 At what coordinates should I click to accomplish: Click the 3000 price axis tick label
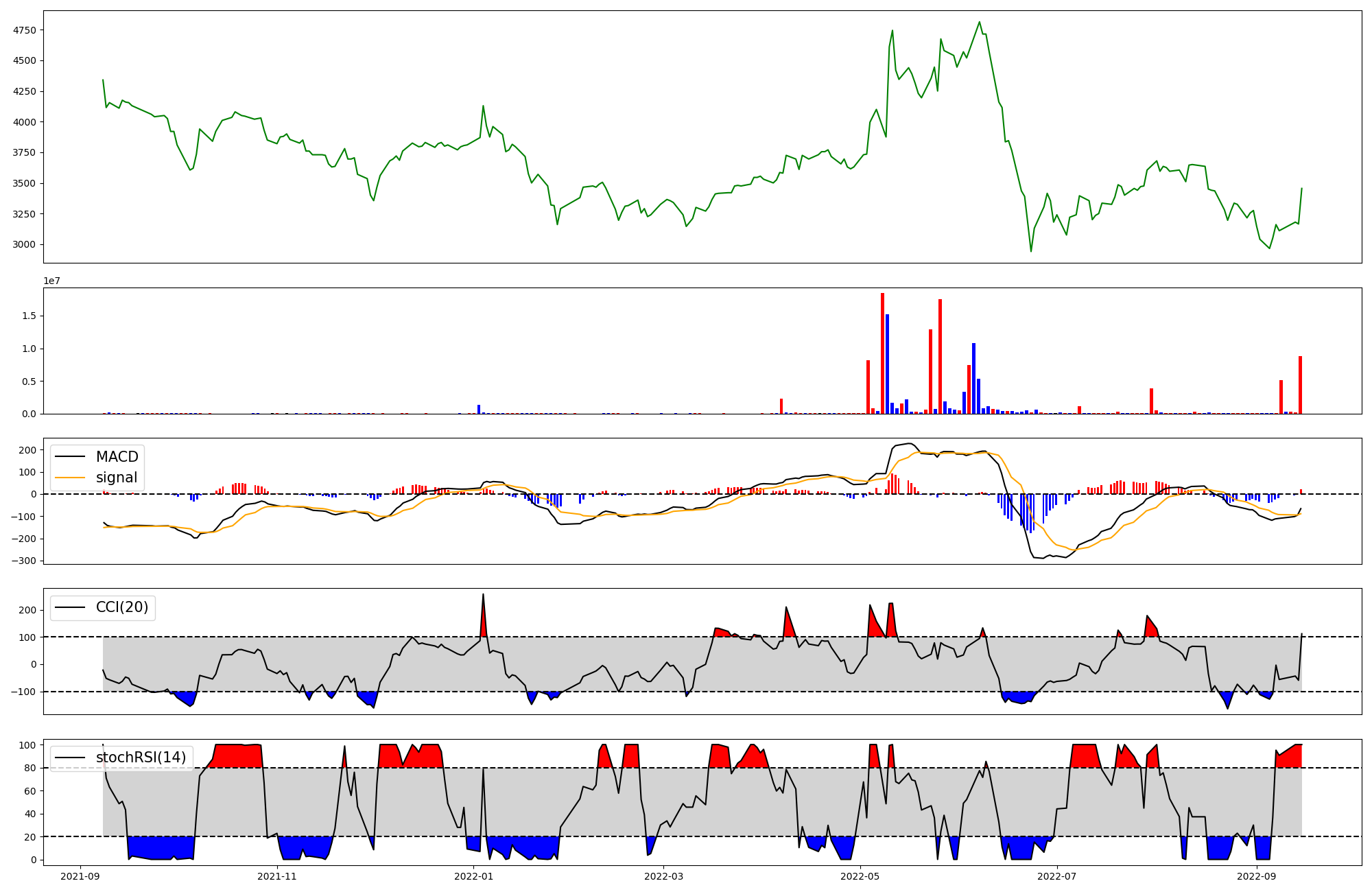tap(24, 244)
